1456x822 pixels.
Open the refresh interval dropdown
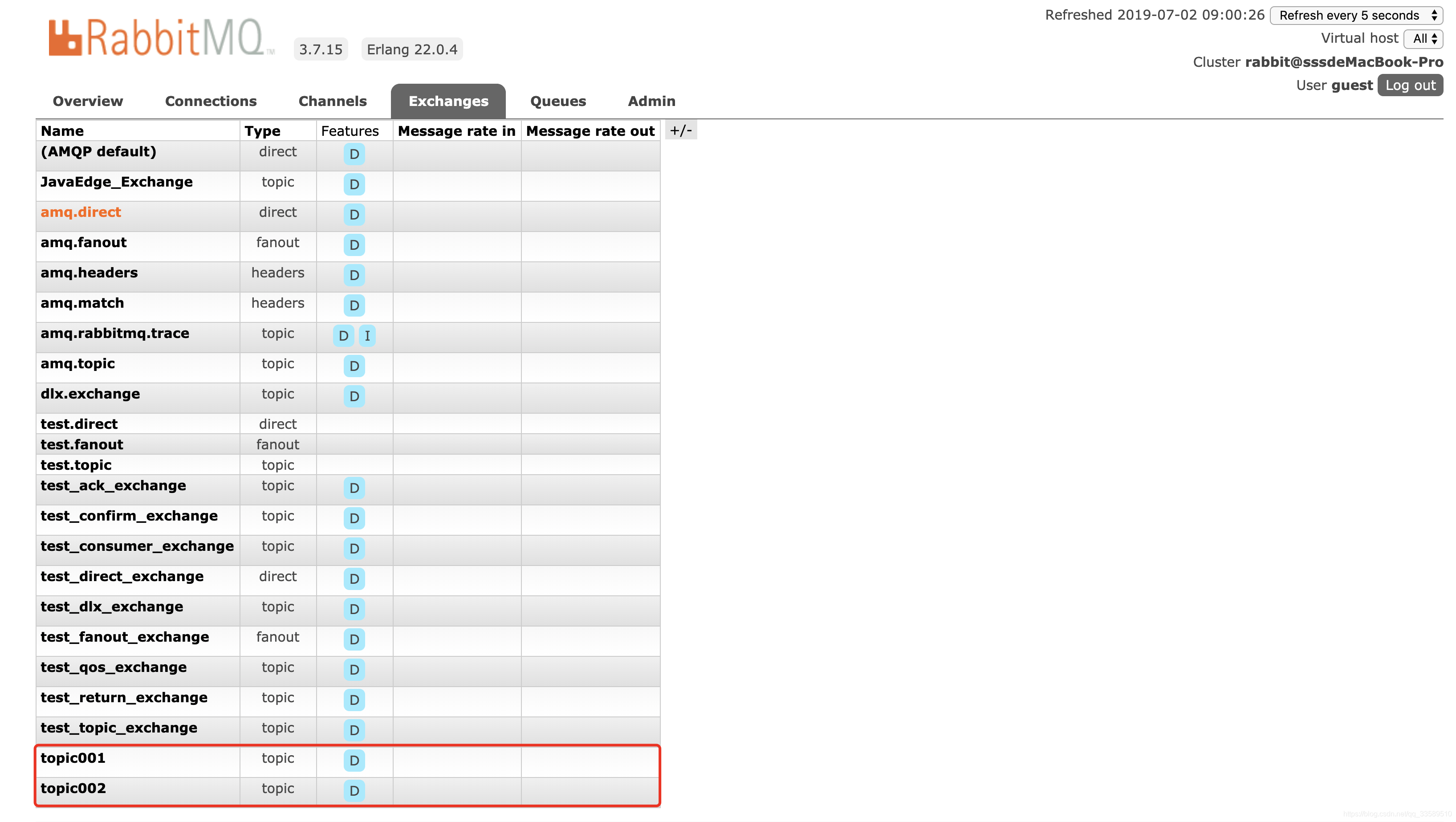point(1355,15)
